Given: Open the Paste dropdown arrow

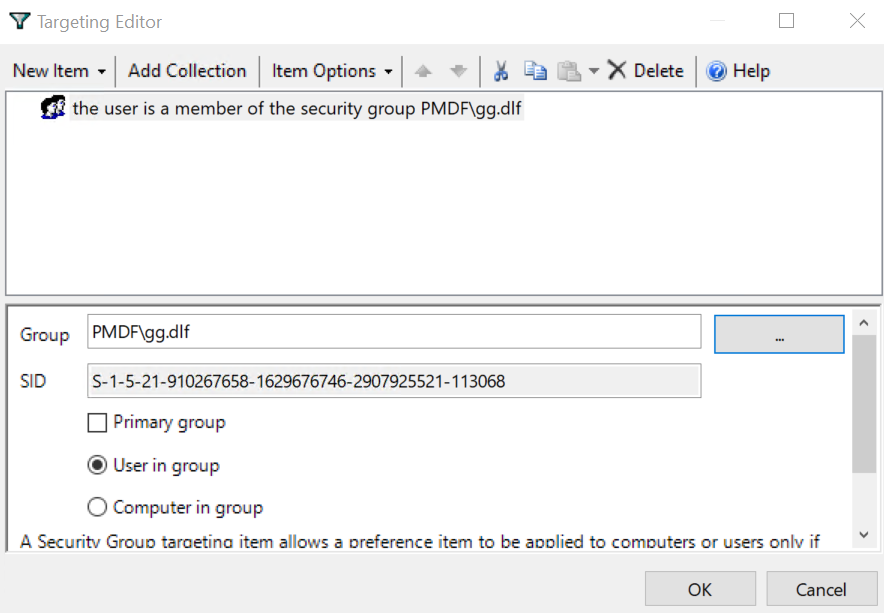Looking at the screenshot, I should (594, 71).
